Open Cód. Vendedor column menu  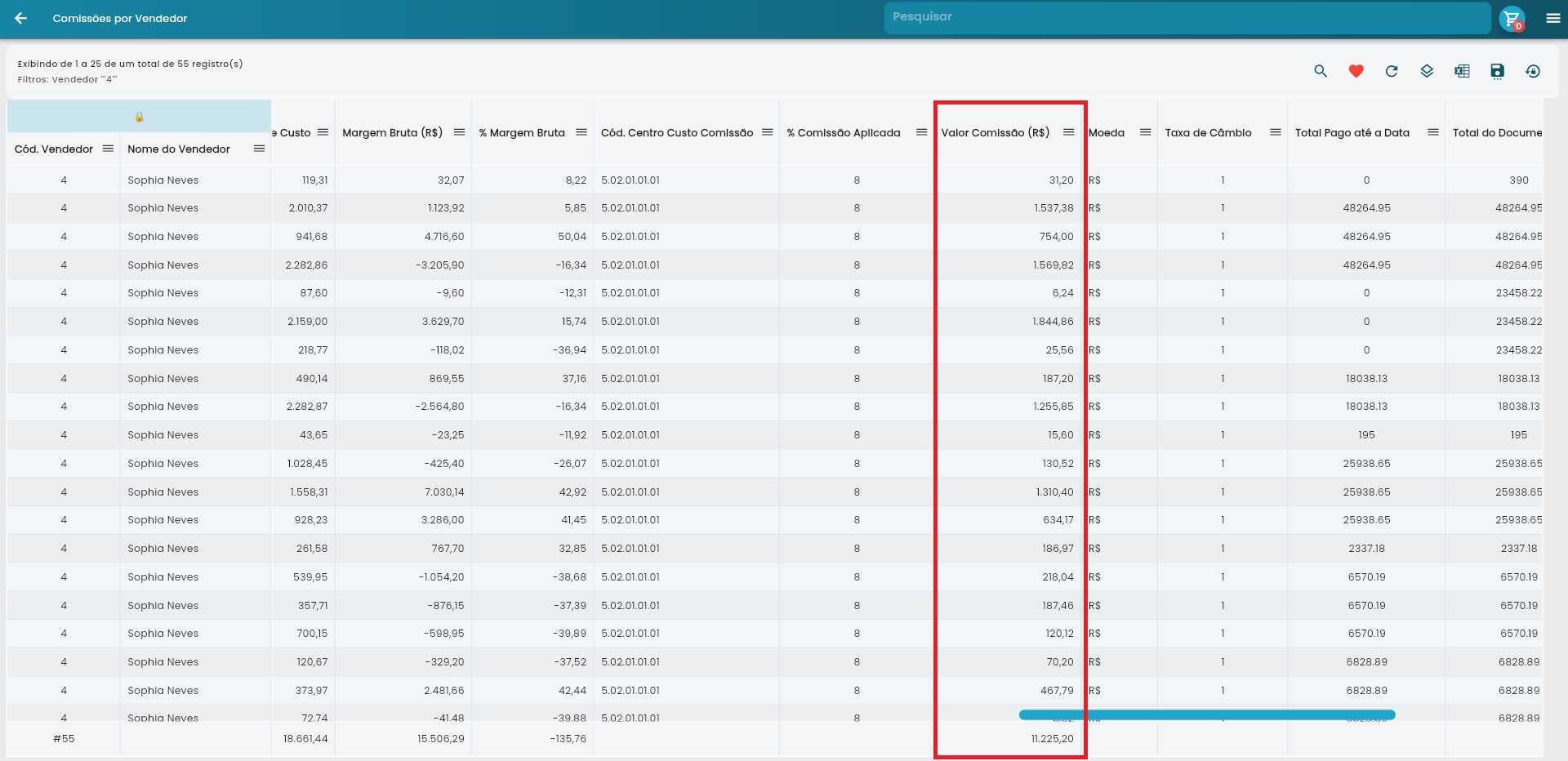(108, 149)
